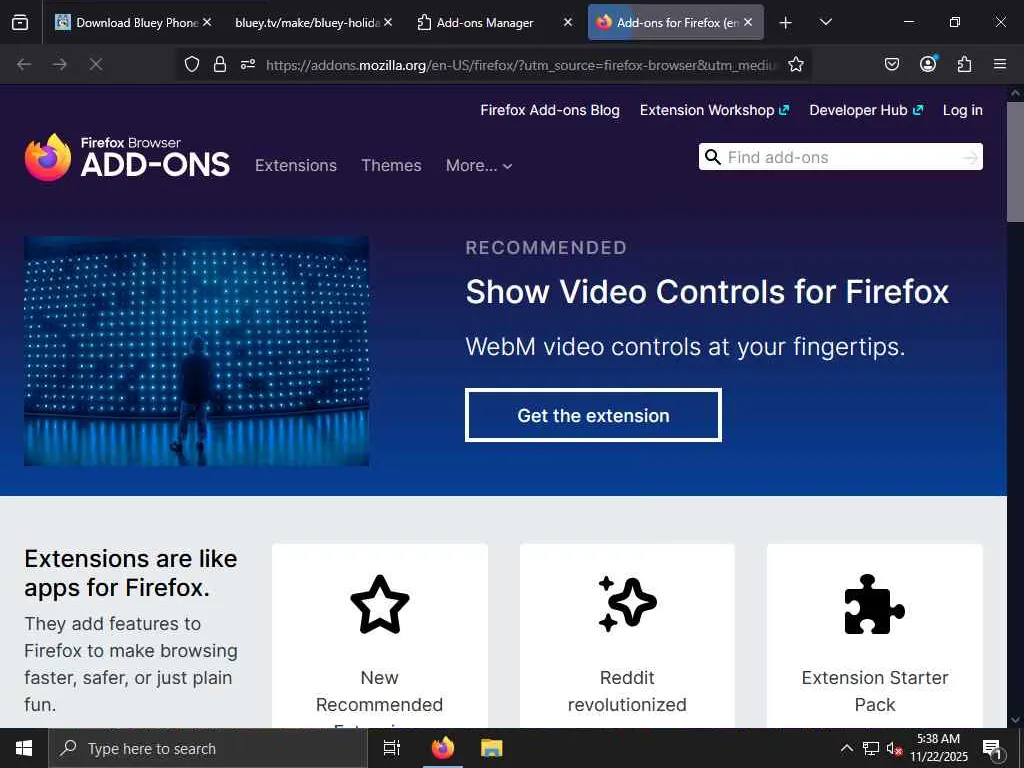Viewport: 1024px width, 768px height.
Task: Click the Windows taskbar search box
Action: tap(208, 748)
